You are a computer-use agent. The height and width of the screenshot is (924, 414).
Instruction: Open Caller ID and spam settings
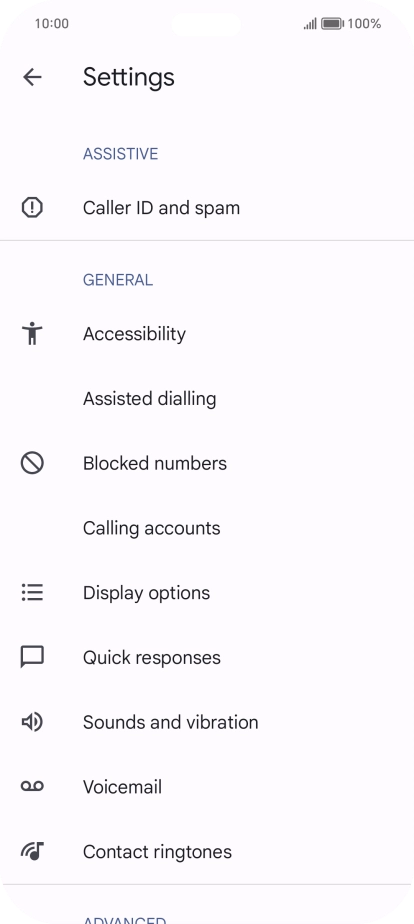[207, 207]
